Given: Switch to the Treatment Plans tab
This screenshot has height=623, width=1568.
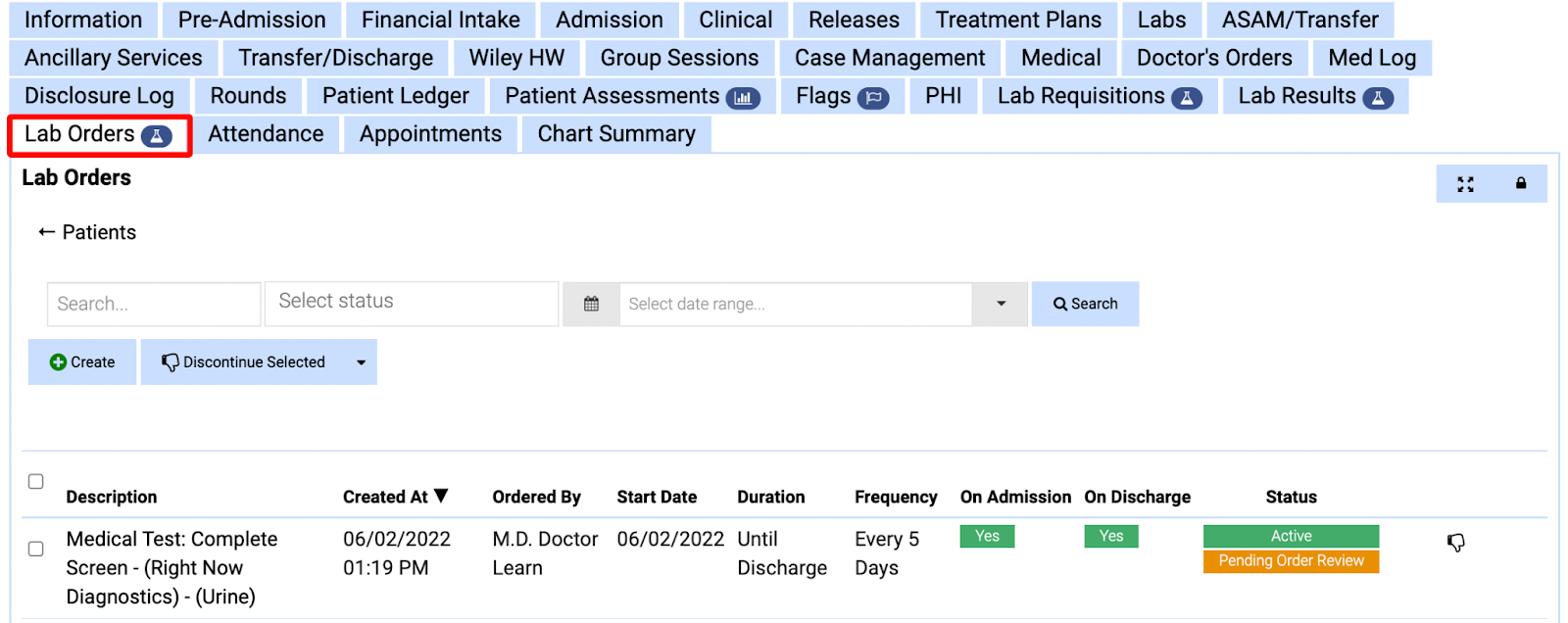Looking at the screenshot, I should 1018,20.
